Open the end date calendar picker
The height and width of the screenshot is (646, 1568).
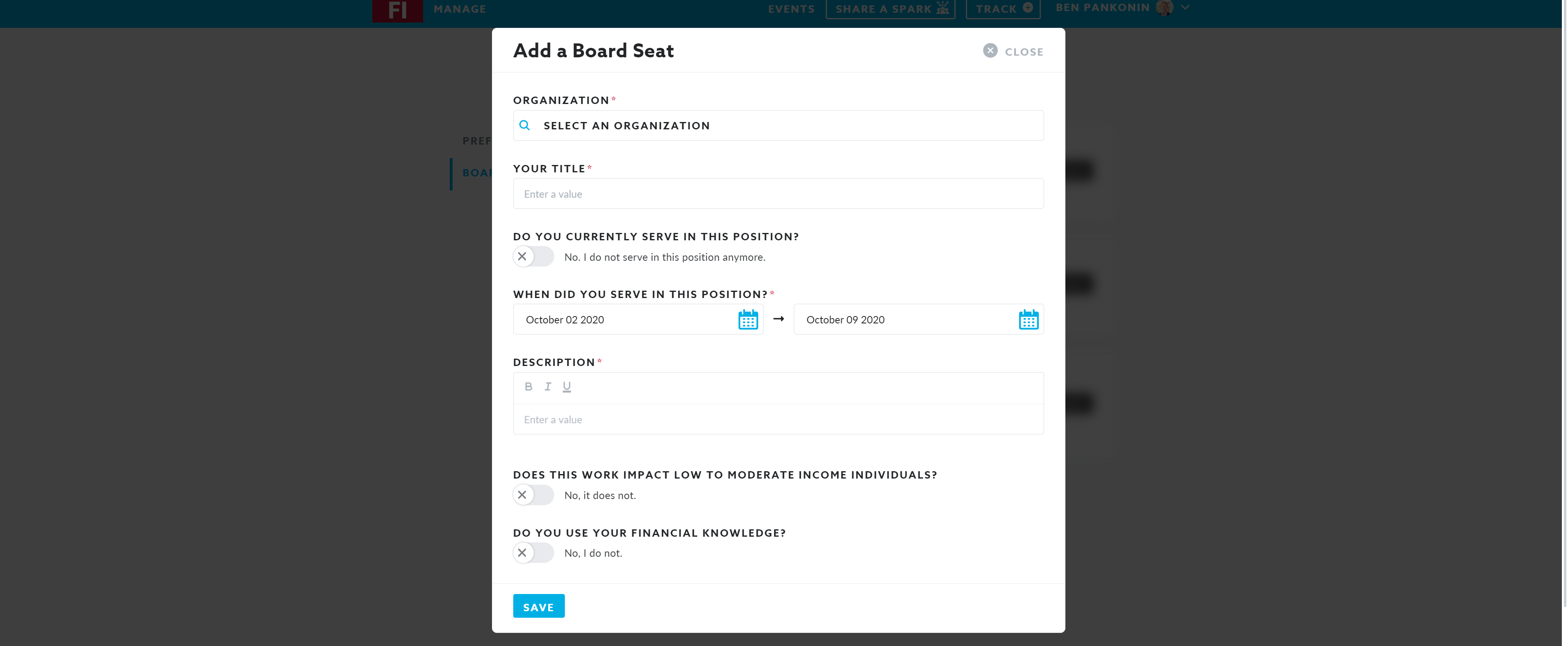1028,319
